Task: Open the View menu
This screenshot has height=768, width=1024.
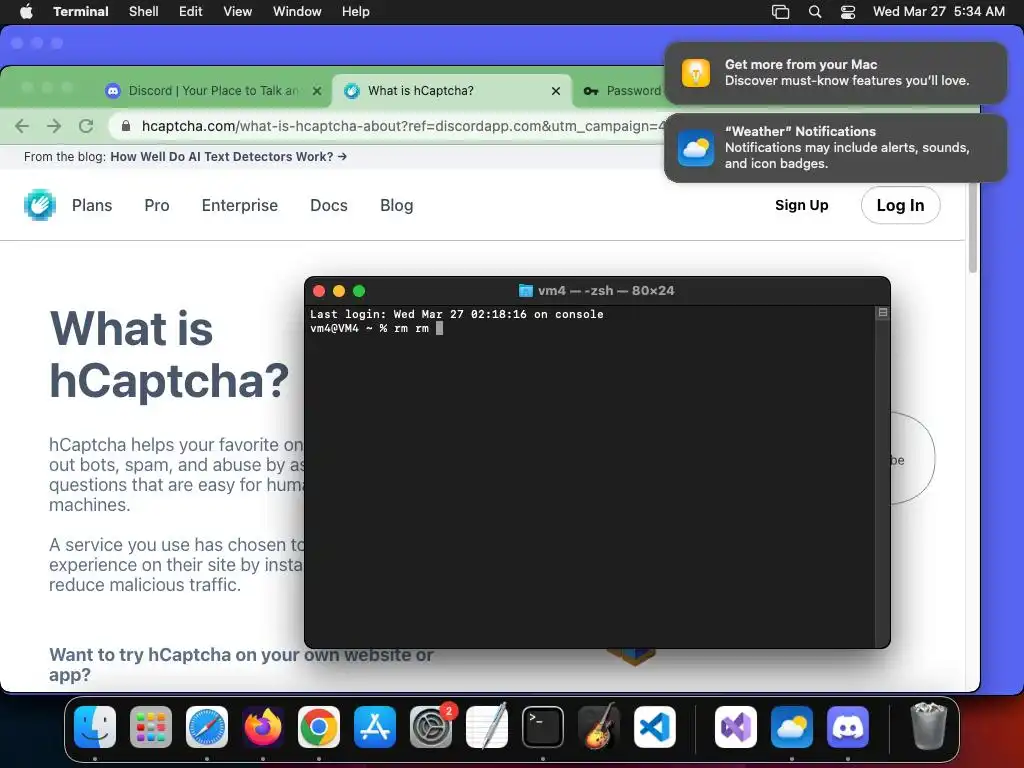Action: 238,12
